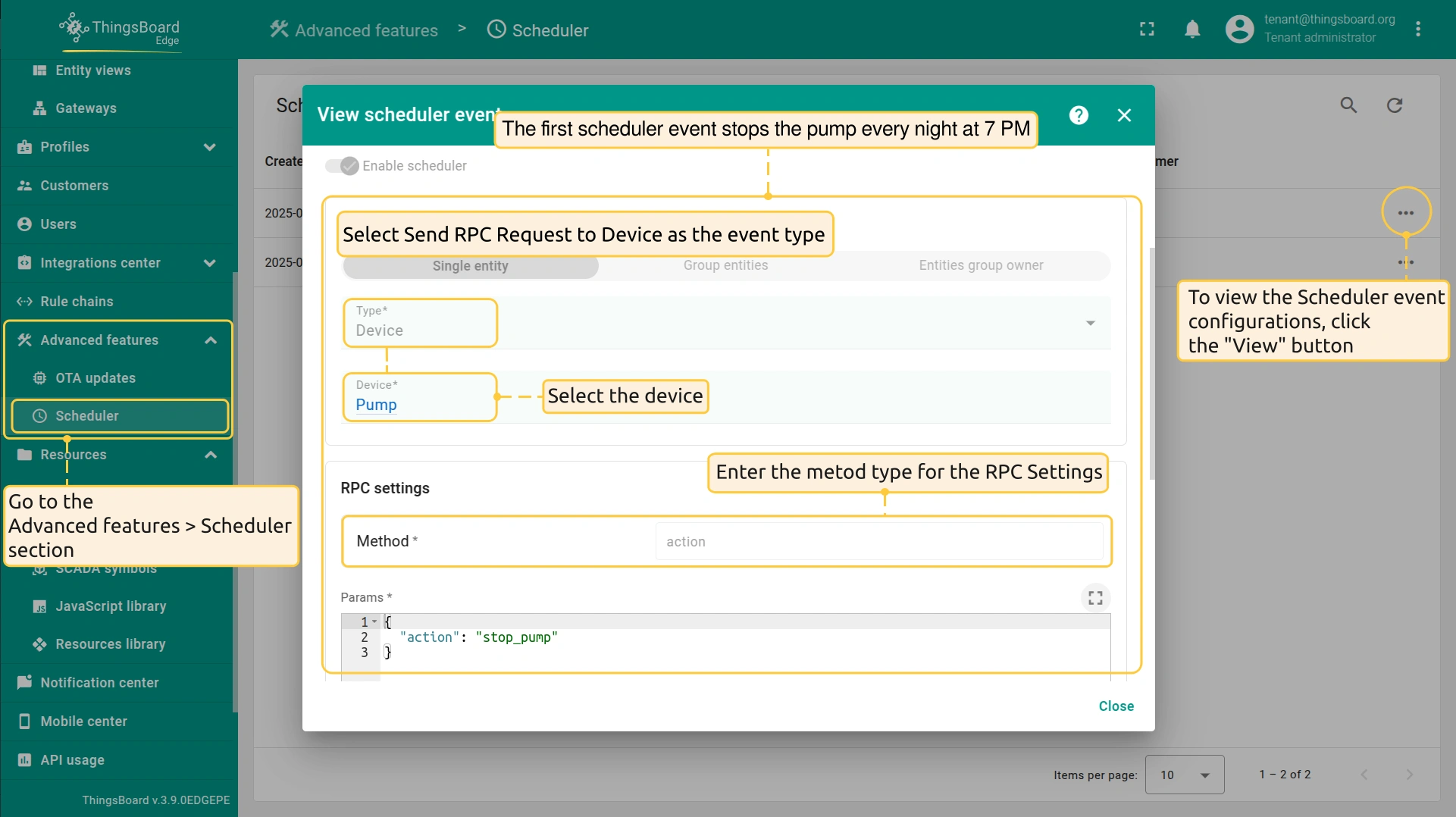The height and width of the screenshot is (817, 1456).
Task: Toggle the Enable scheduler switch
Action: [342, 166]
